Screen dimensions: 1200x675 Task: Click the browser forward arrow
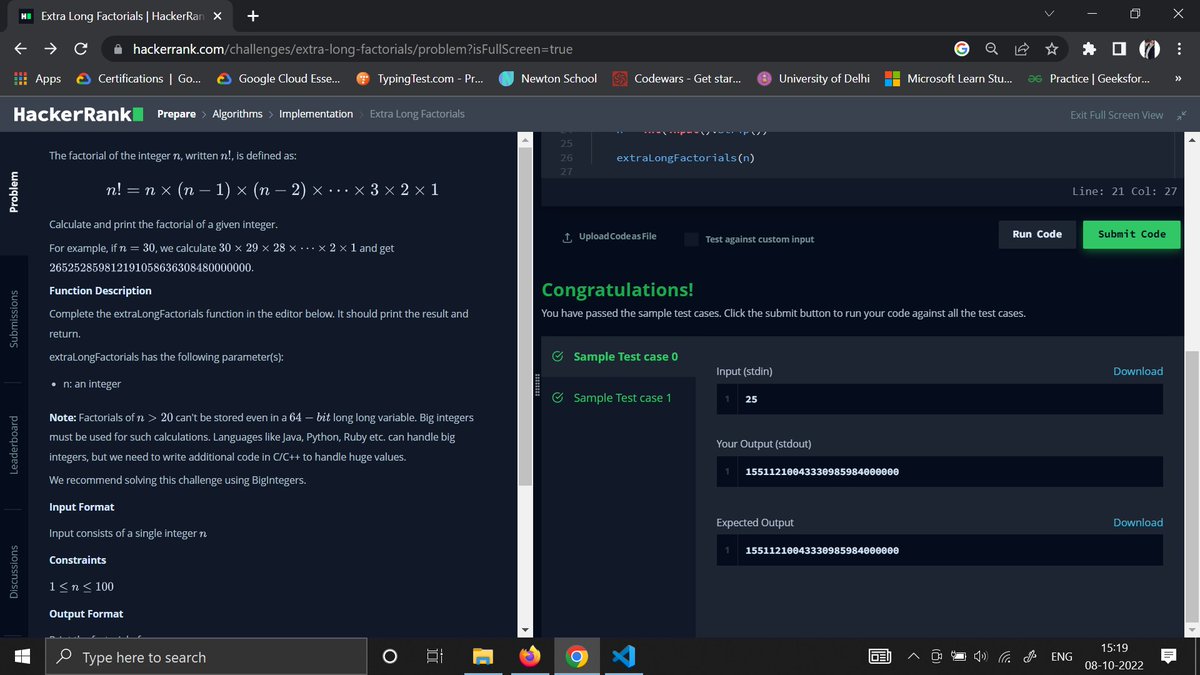pyautogui.click(x=50, y=48)
